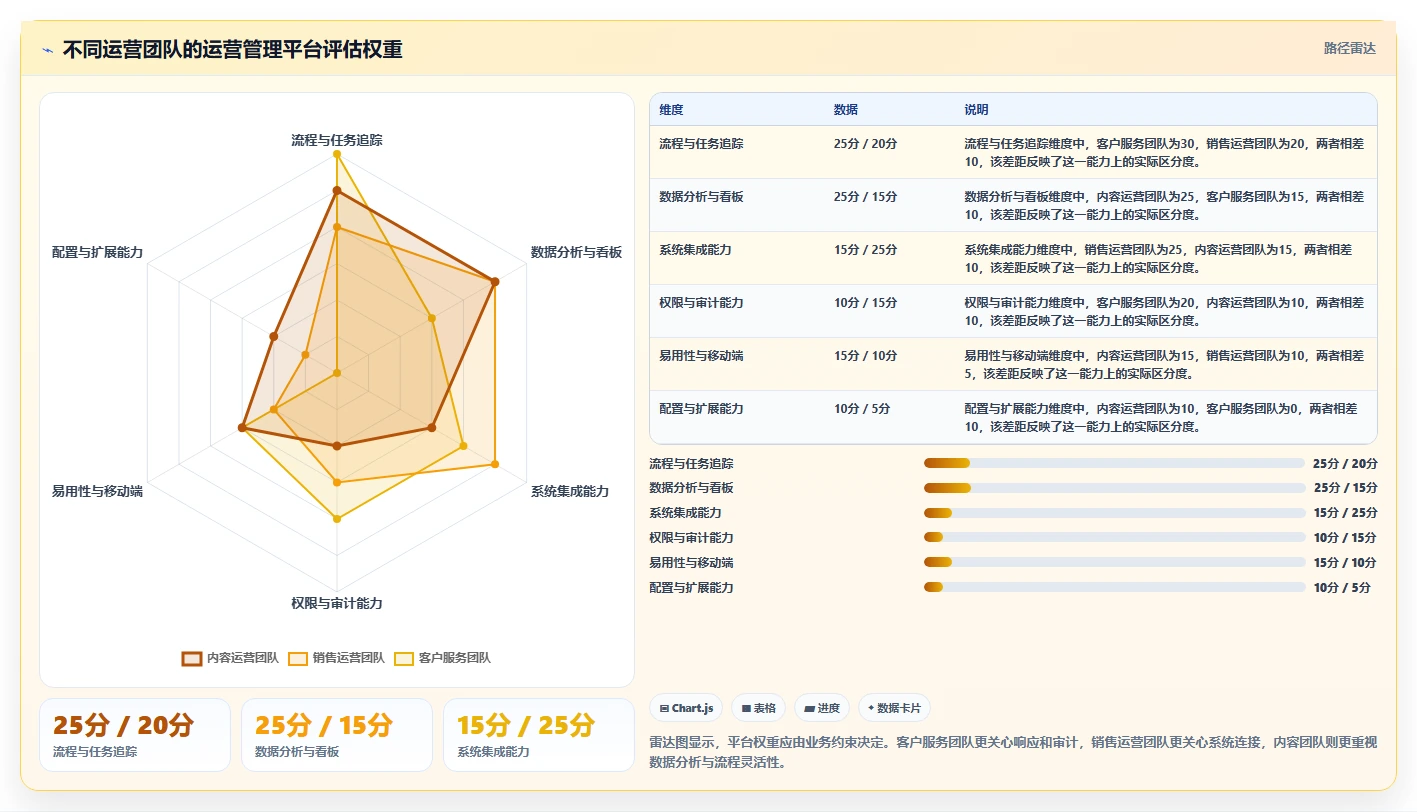Image resolution: width=1417 pixels, height=812 pixels.
Task: Open the 15分 / 25分 系统集成能力 data card
Action: point(539,735)
